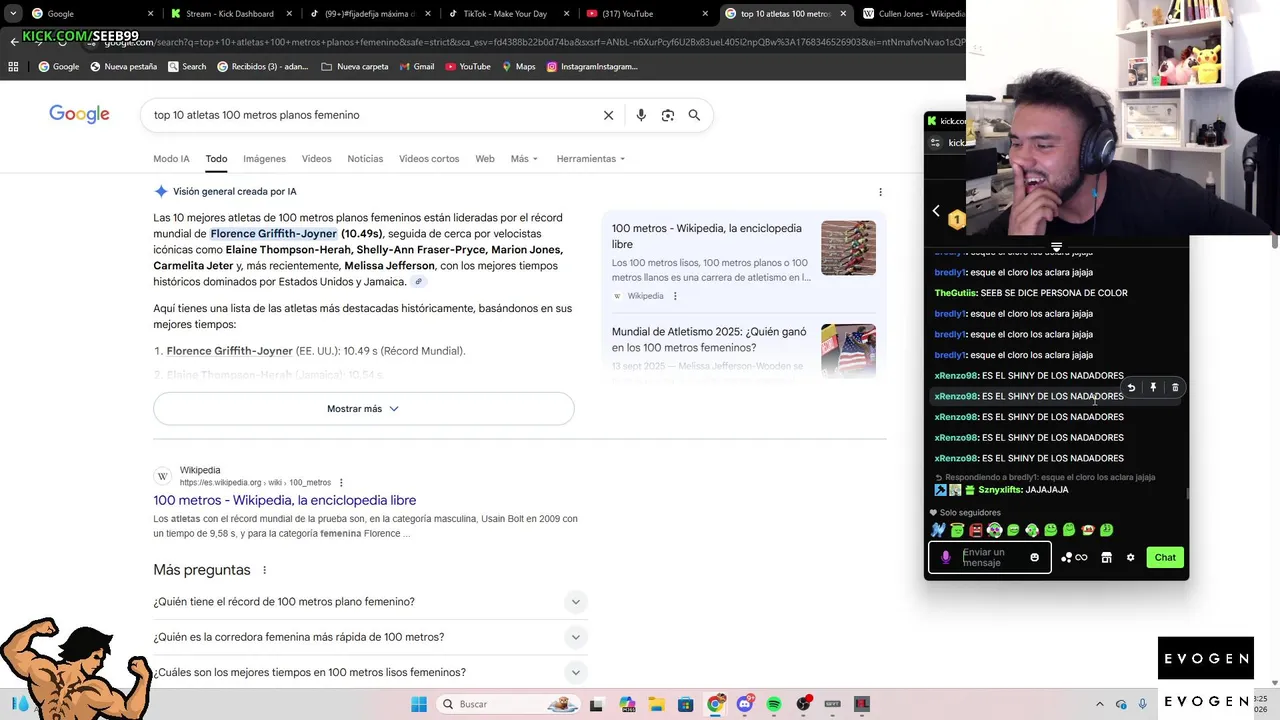Open options for Wikipedia source card
Viewport: 1280px width, 720px height.
675,296
